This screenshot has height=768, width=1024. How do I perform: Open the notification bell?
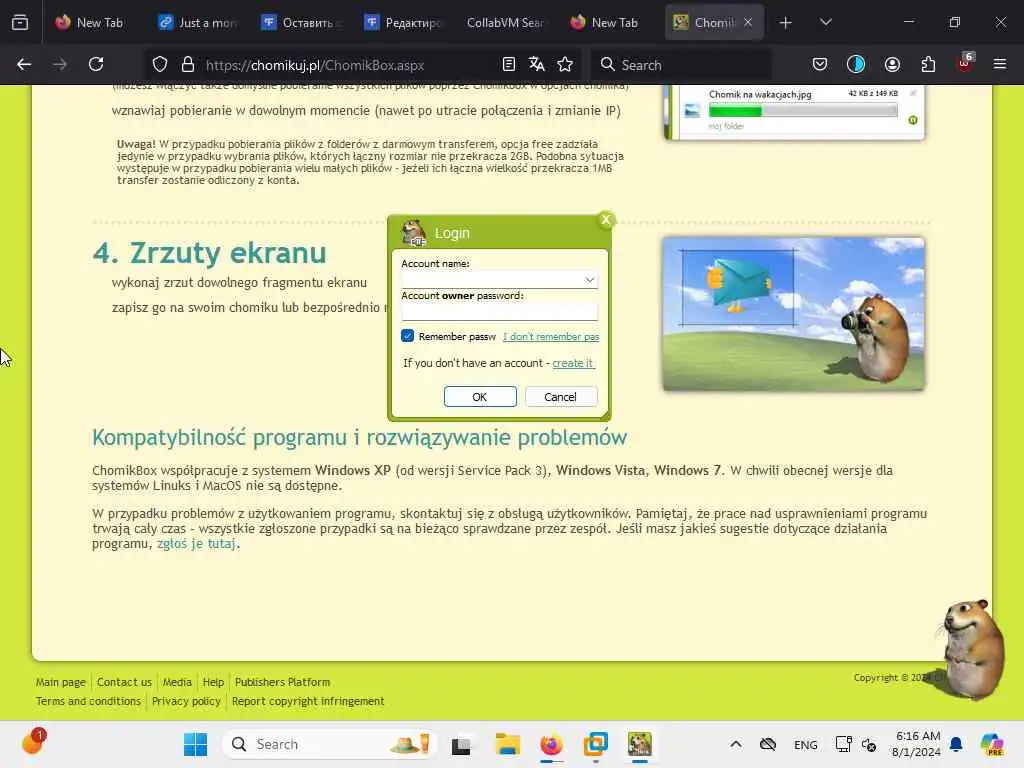point(956,744)
